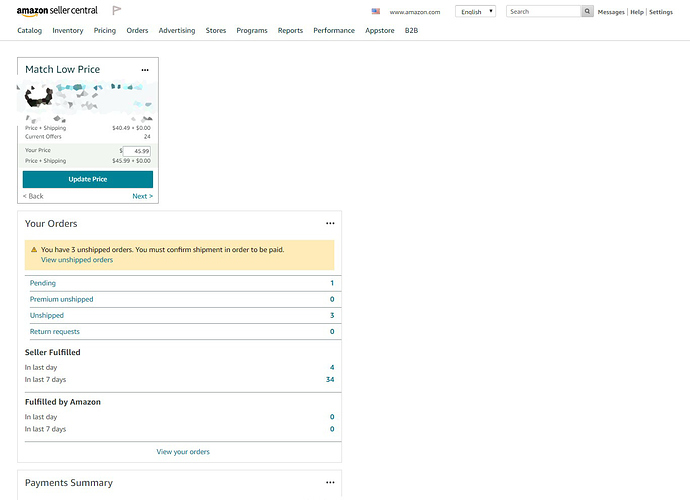Open the Orders menu
Image resolution: width=690 pixels, height=500 pixels.
pyautogui.click(x=137, y=30)
